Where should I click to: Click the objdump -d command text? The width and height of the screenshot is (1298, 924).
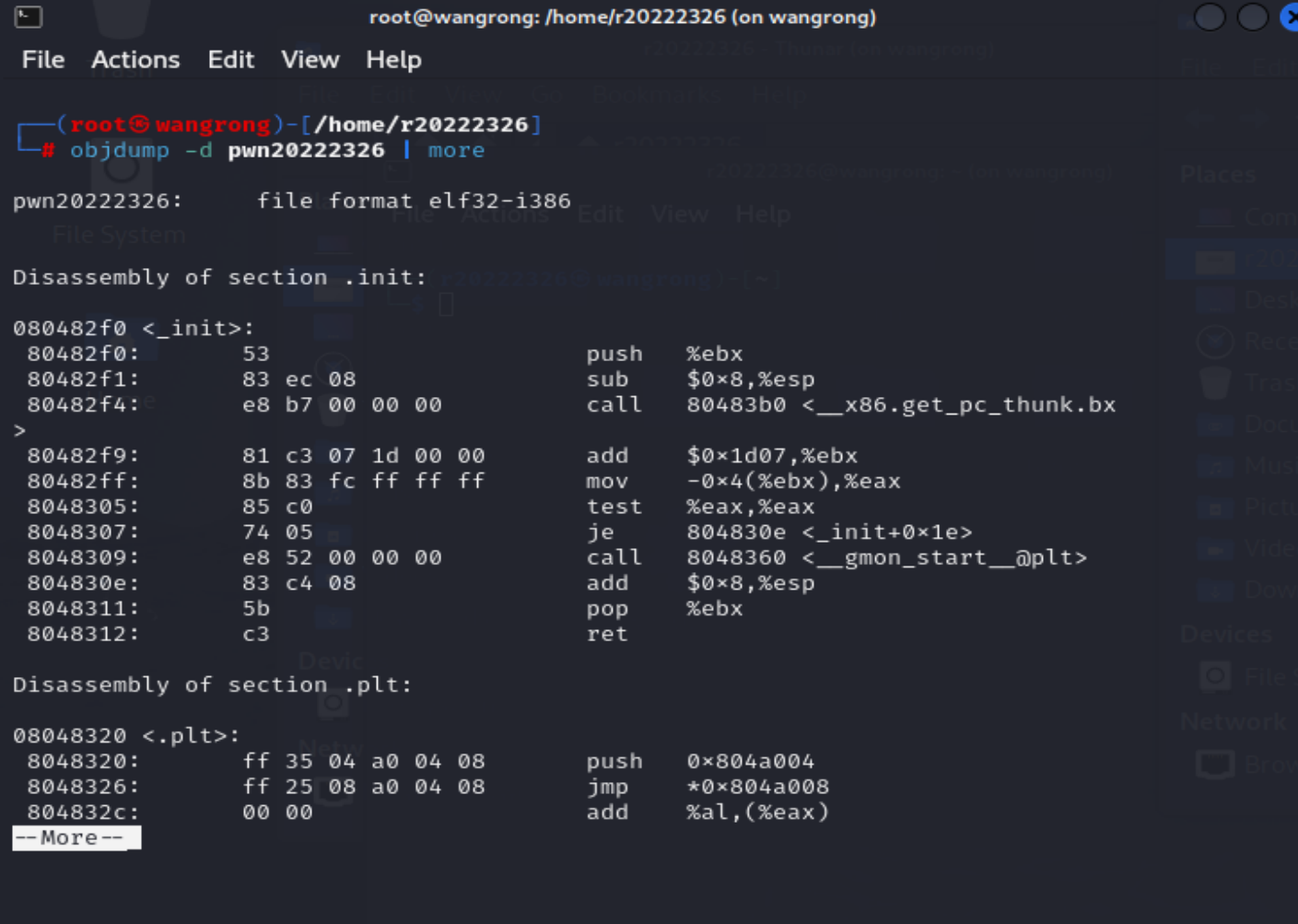pyautogui.click(x=141, y=150)
